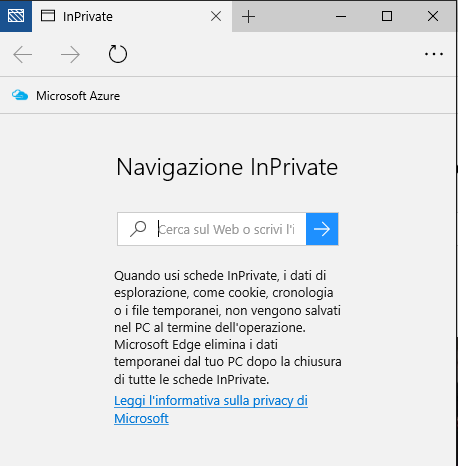Go back with the left arrow

pyautogui.click(x=22, y=54)
